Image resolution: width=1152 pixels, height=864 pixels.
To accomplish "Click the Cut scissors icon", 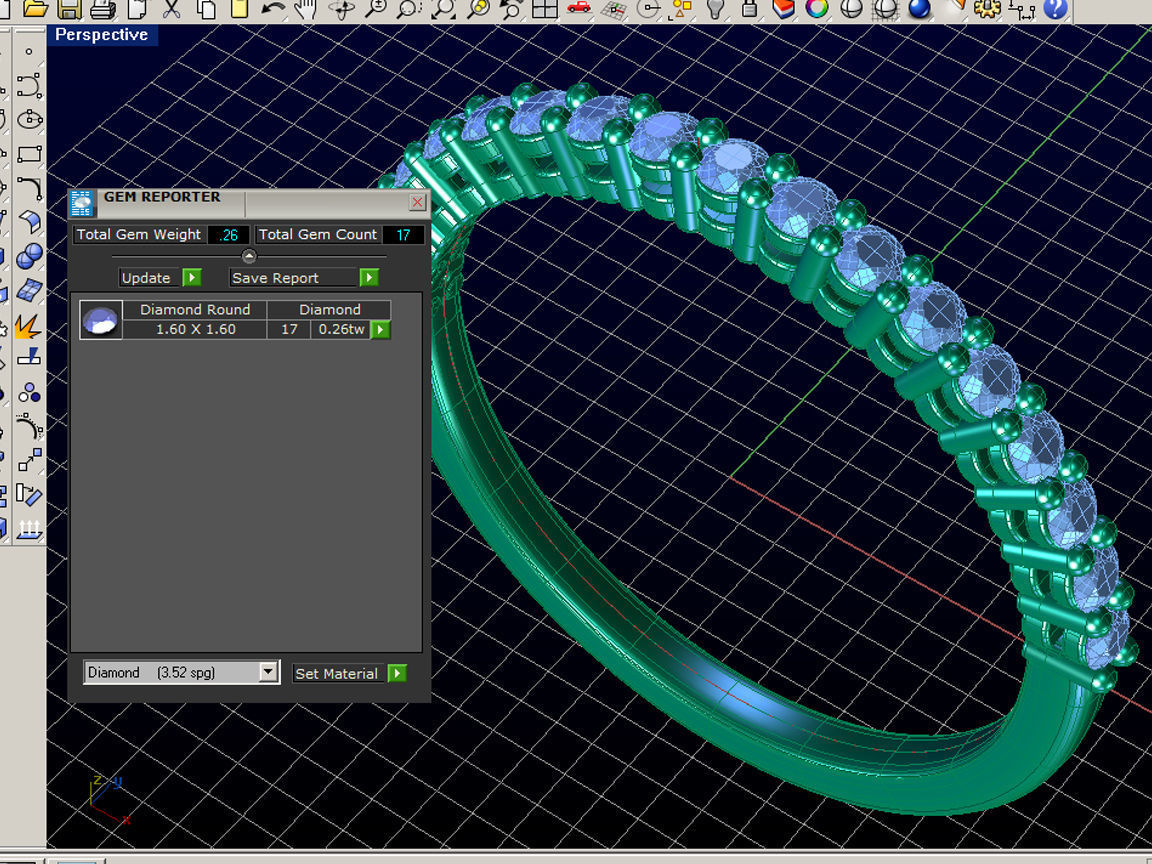I will [171, 9].
